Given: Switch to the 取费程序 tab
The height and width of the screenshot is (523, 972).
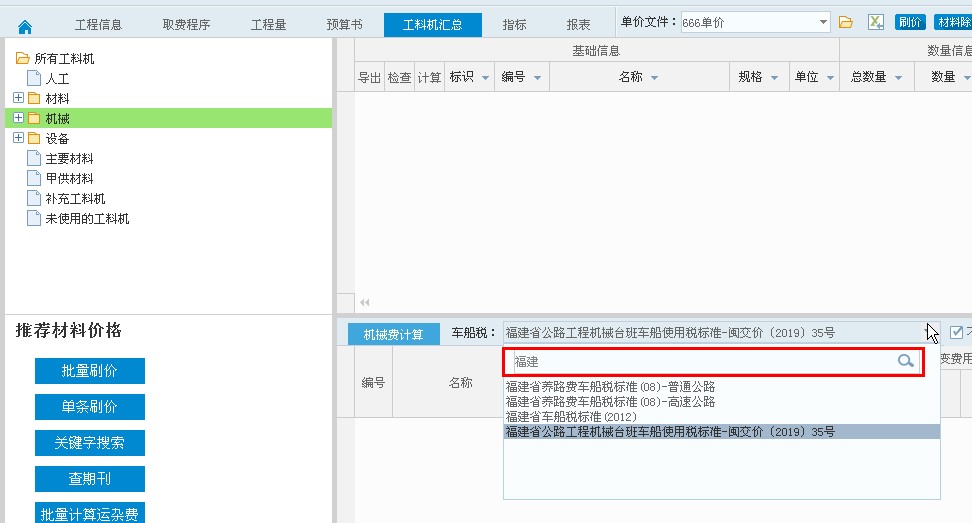Looking at the screenshot, I should click(x=186, y=25).
